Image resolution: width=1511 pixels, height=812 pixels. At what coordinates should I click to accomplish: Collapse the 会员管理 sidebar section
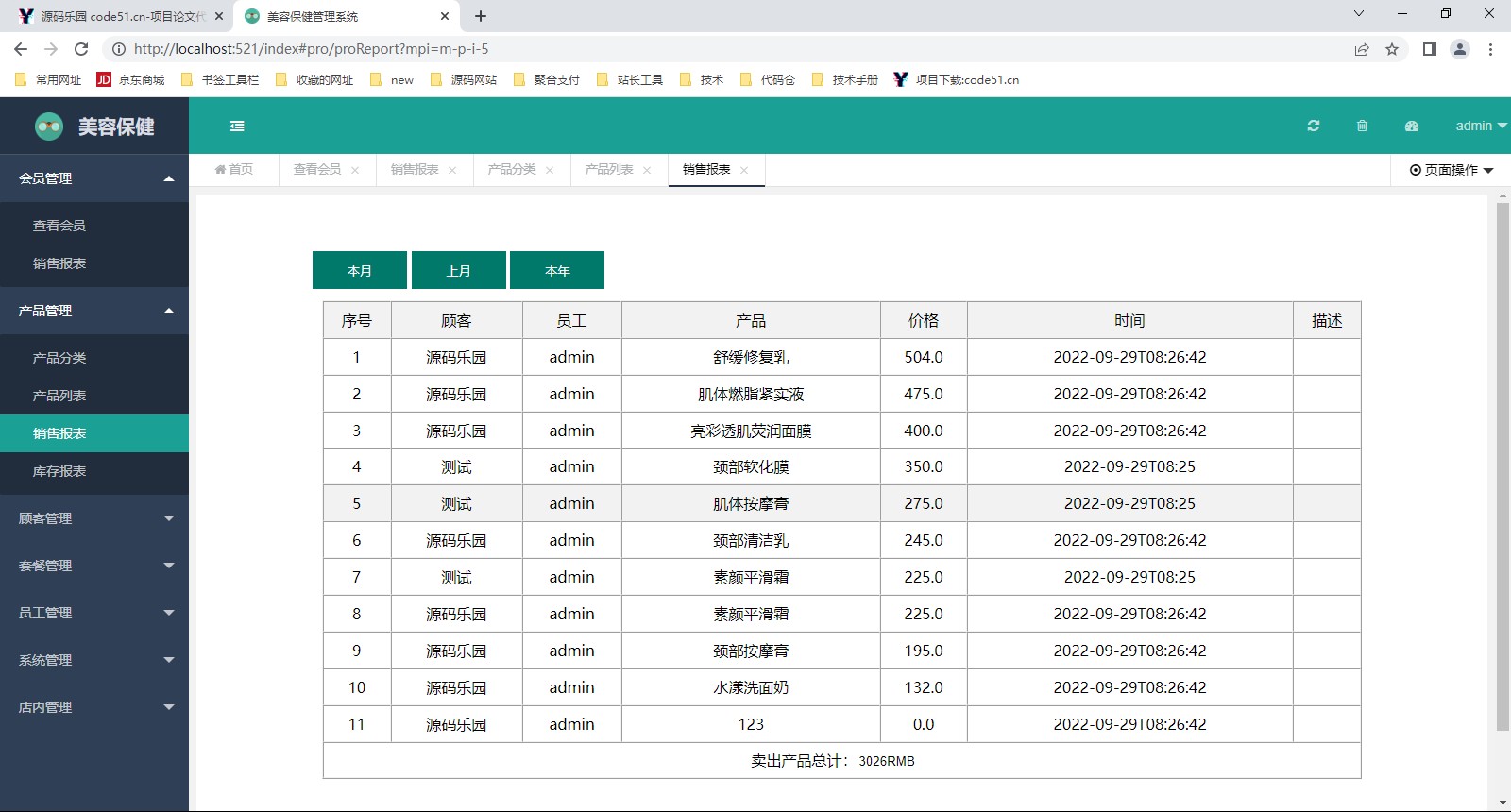(94, 178)
